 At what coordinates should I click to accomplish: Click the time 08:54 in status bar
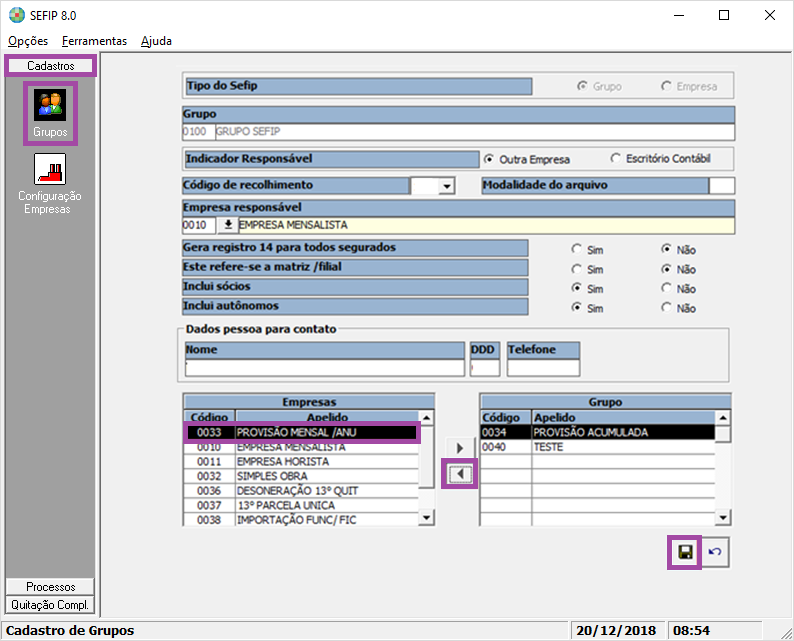point(691,631)
